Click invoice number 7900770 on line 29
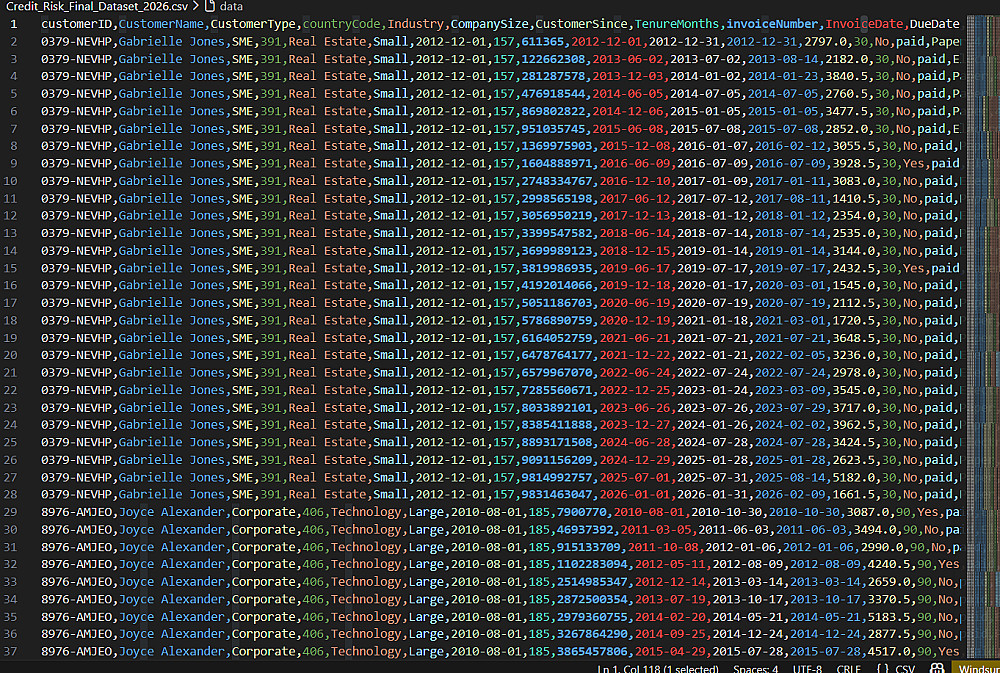Image resolution: width=1000 pixels, height=673 pixels. [x=582, y=512]
